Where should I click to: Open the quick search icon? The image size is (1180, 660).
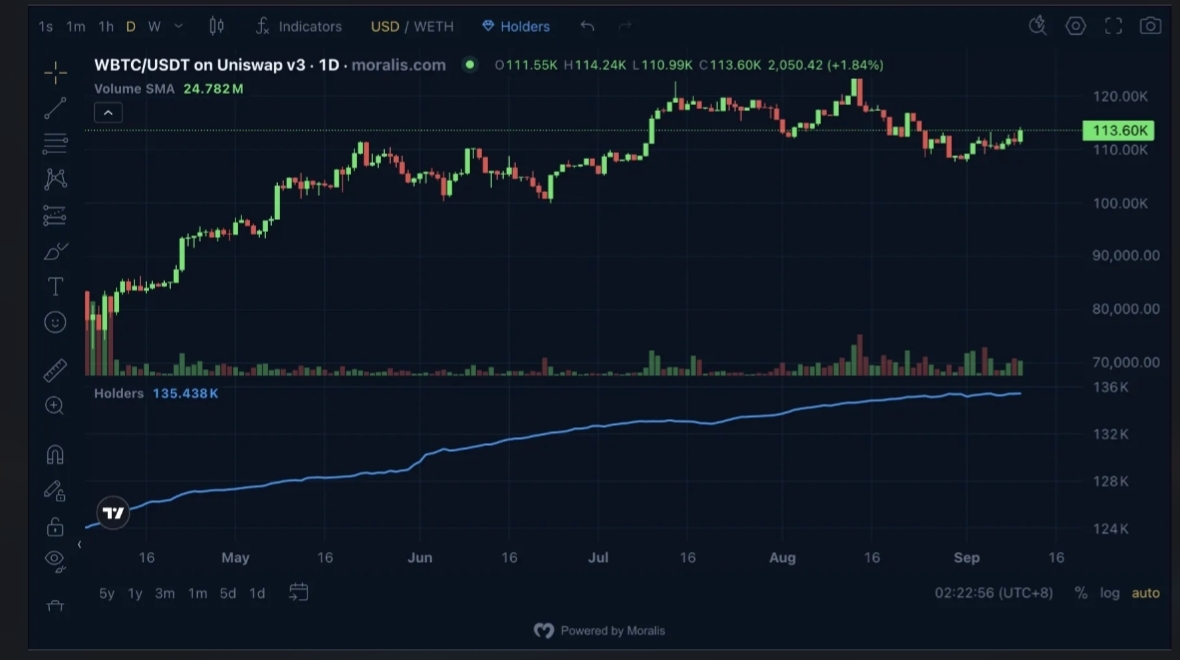pos(1038,26)
